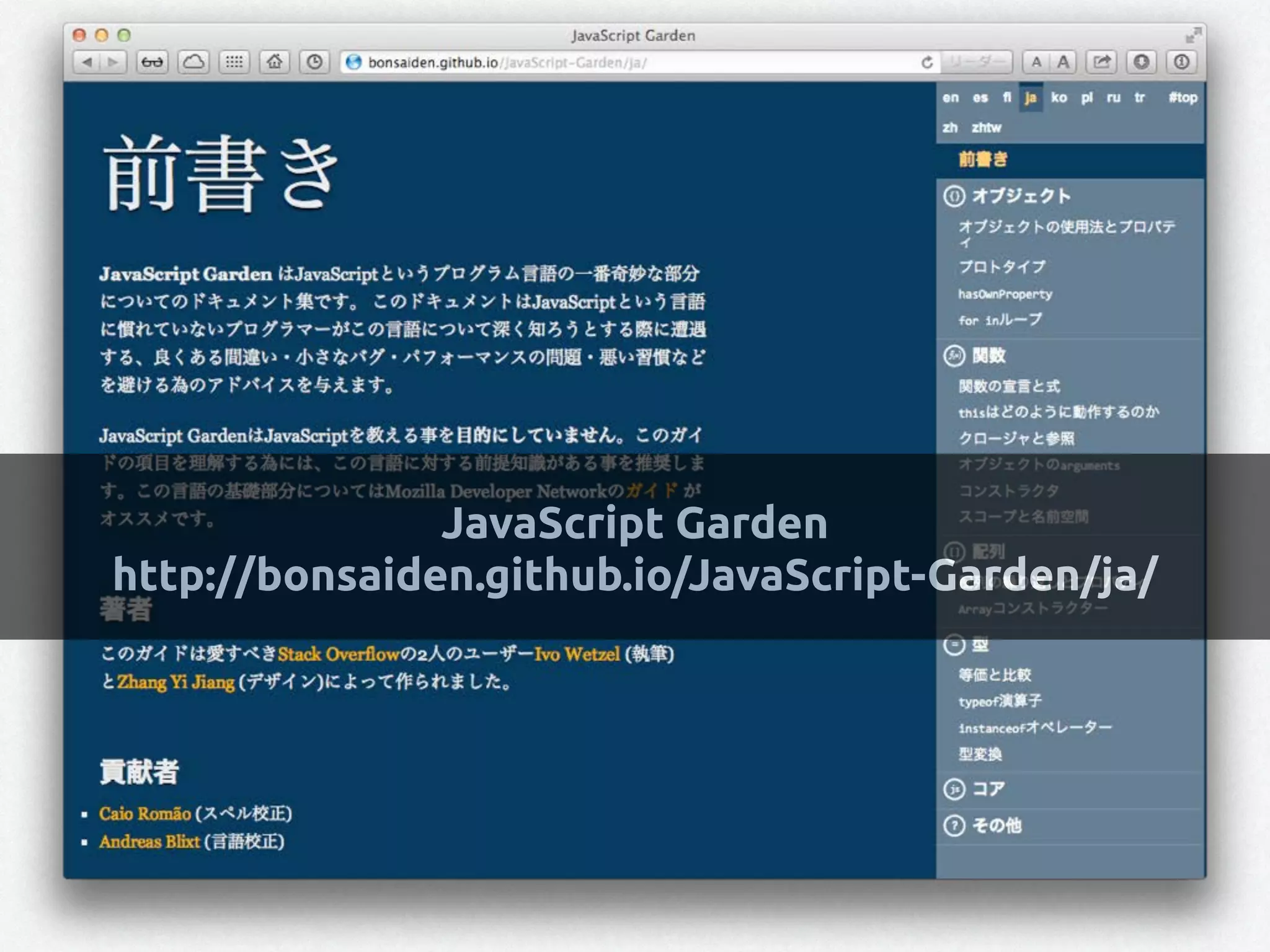Expand the 関数 section heading
Image resolution: width=1270 pixels, height=952 pixels.
coord(989,356)
